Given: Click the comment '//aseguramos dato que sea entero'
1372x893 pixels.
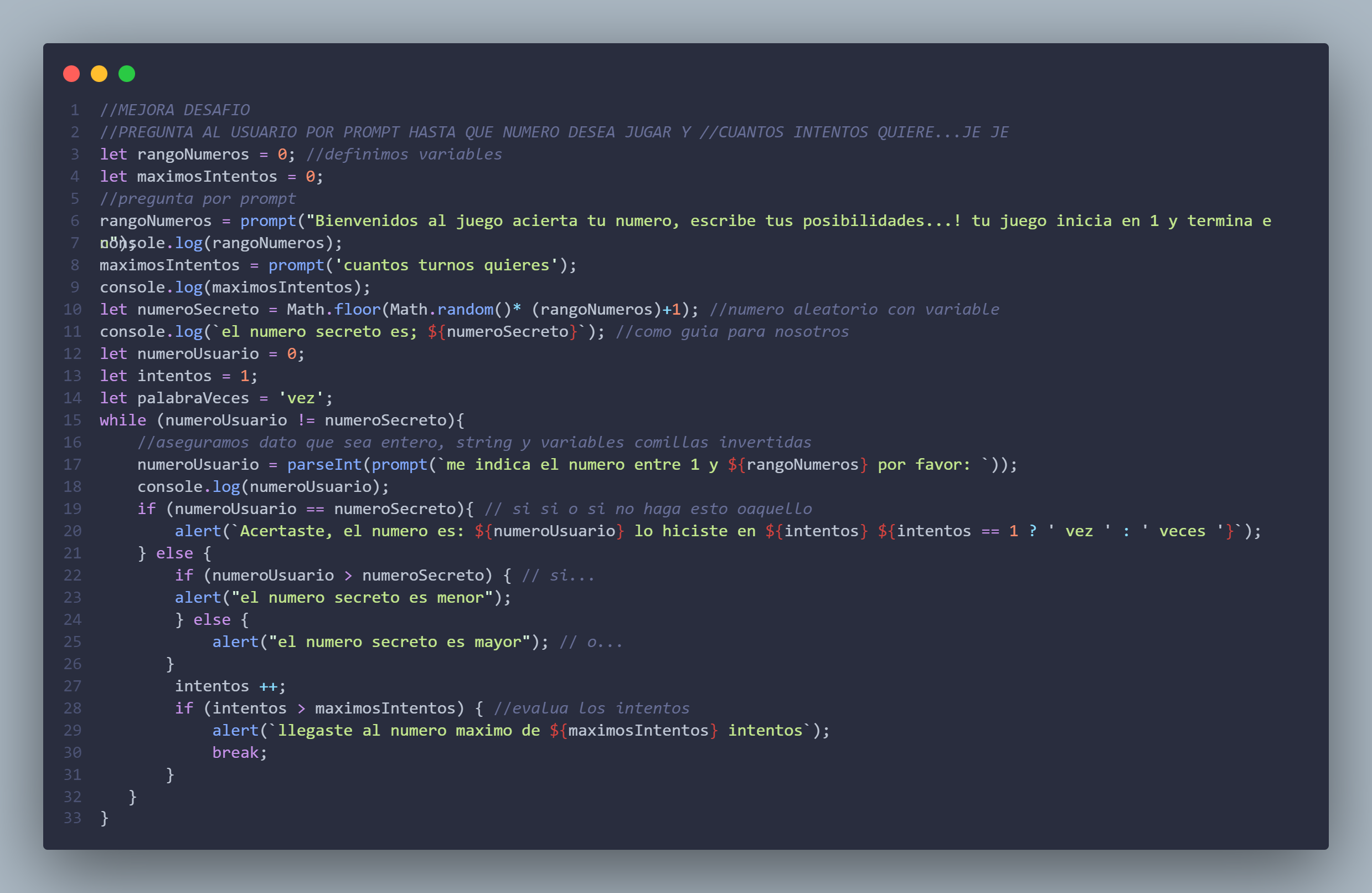Looking at the screenshot, I should (x=474, y=443).
